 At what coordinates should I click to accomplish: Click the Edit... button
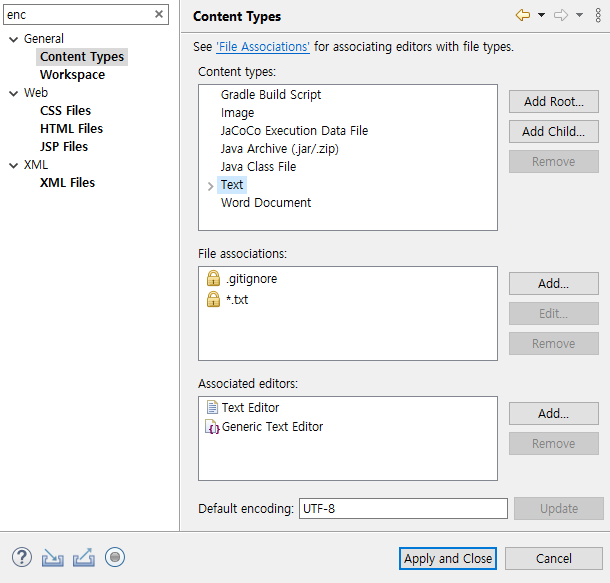[x=554, y=313]
